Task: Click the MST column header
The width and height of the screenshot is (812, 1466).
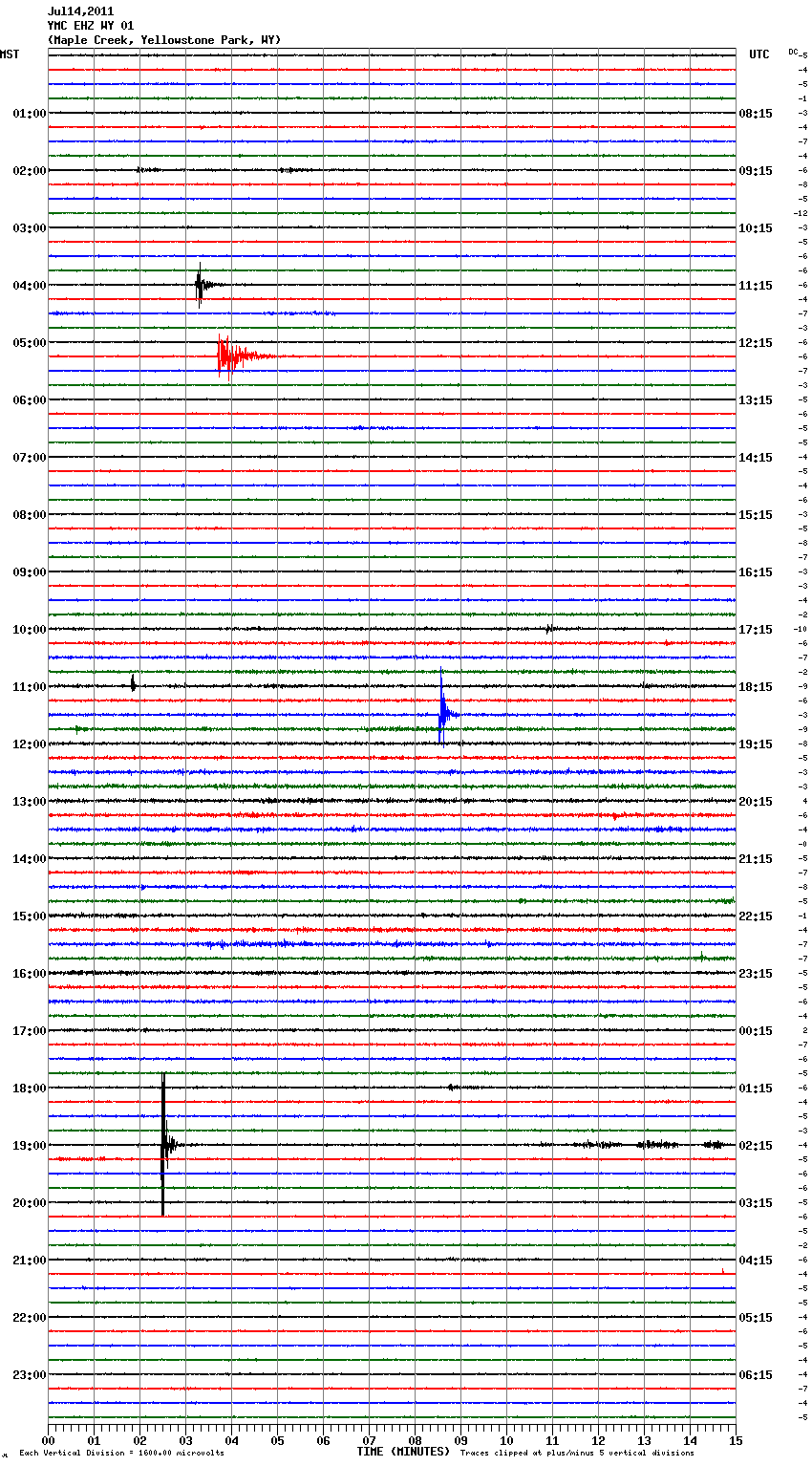Action: [x=10, y=54]
